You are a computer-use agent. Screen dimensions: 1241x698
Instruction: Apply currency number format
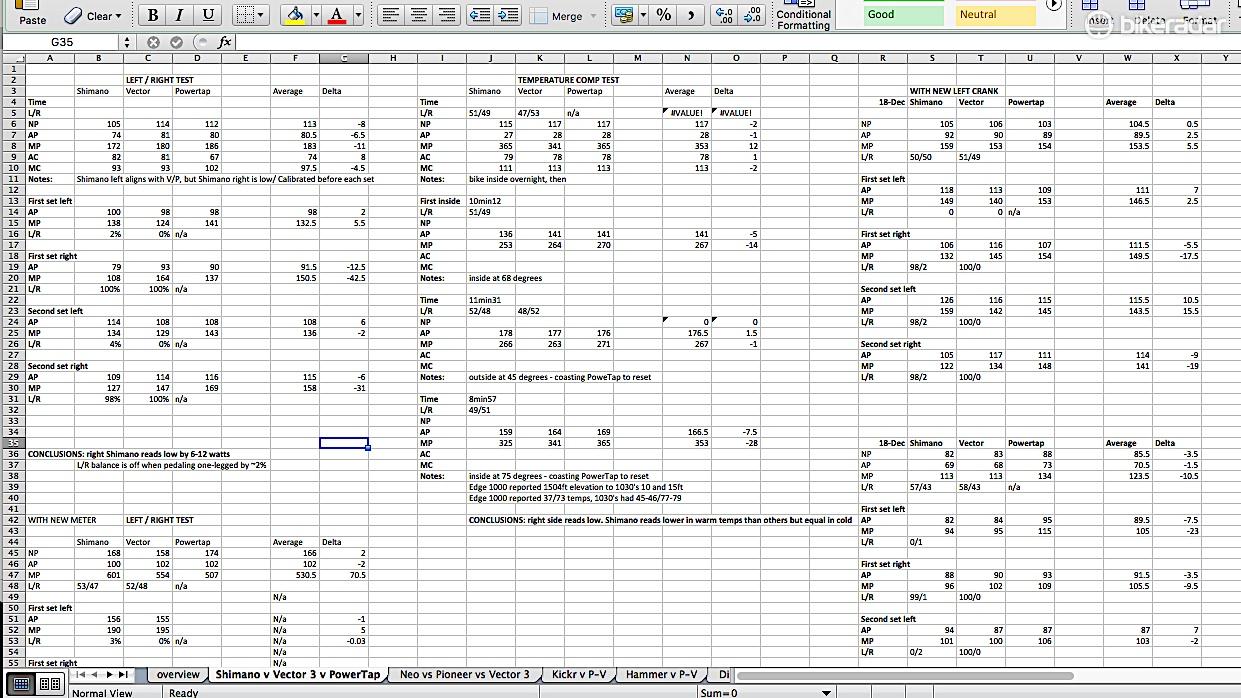(624, 15)
